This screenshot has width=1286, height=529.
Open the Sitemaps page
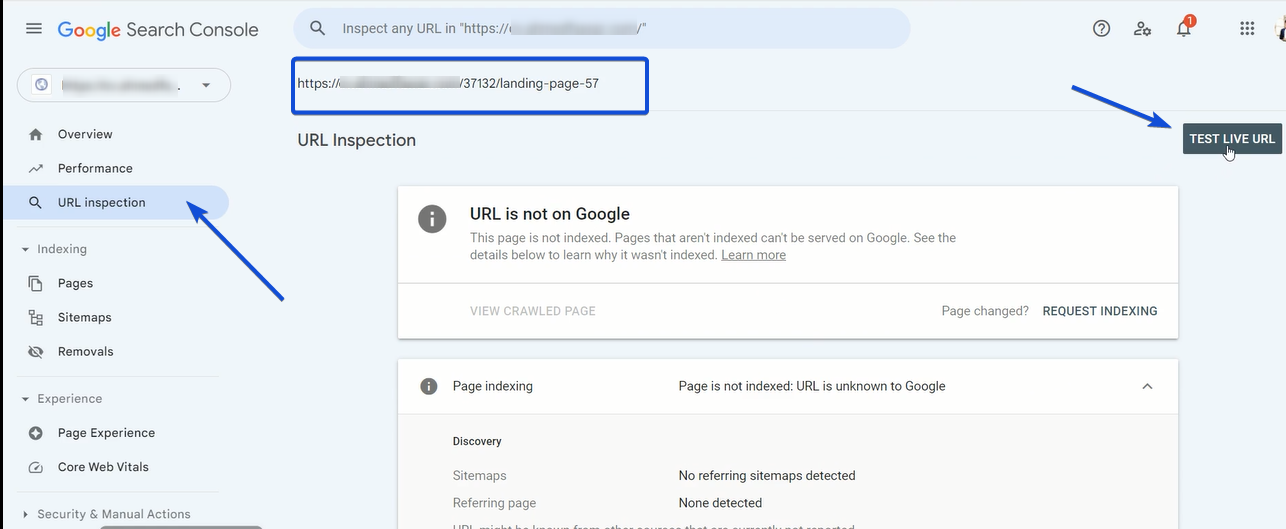(85, 317)
